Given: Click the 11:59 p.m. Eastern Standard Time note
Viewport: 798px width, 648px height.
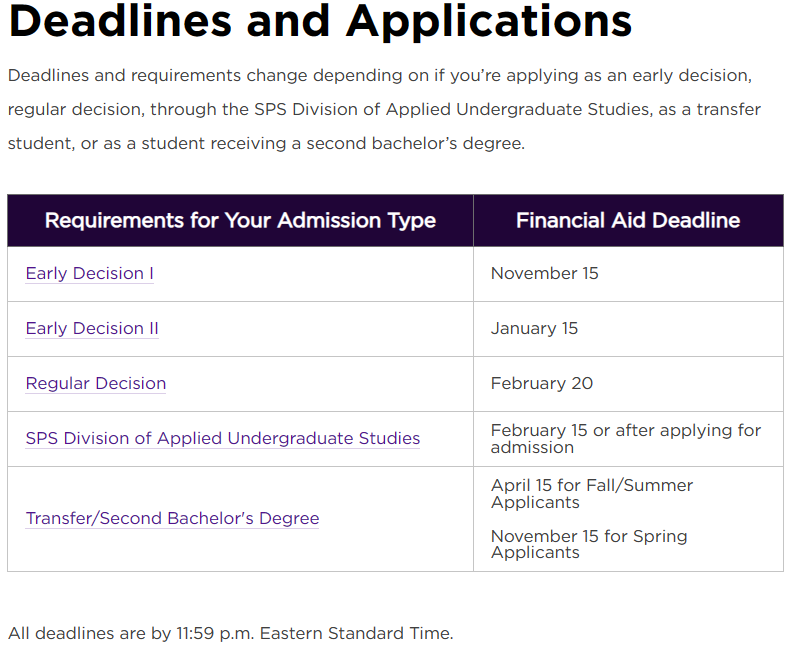Looking at the screenshot, I should coord(230,633).
